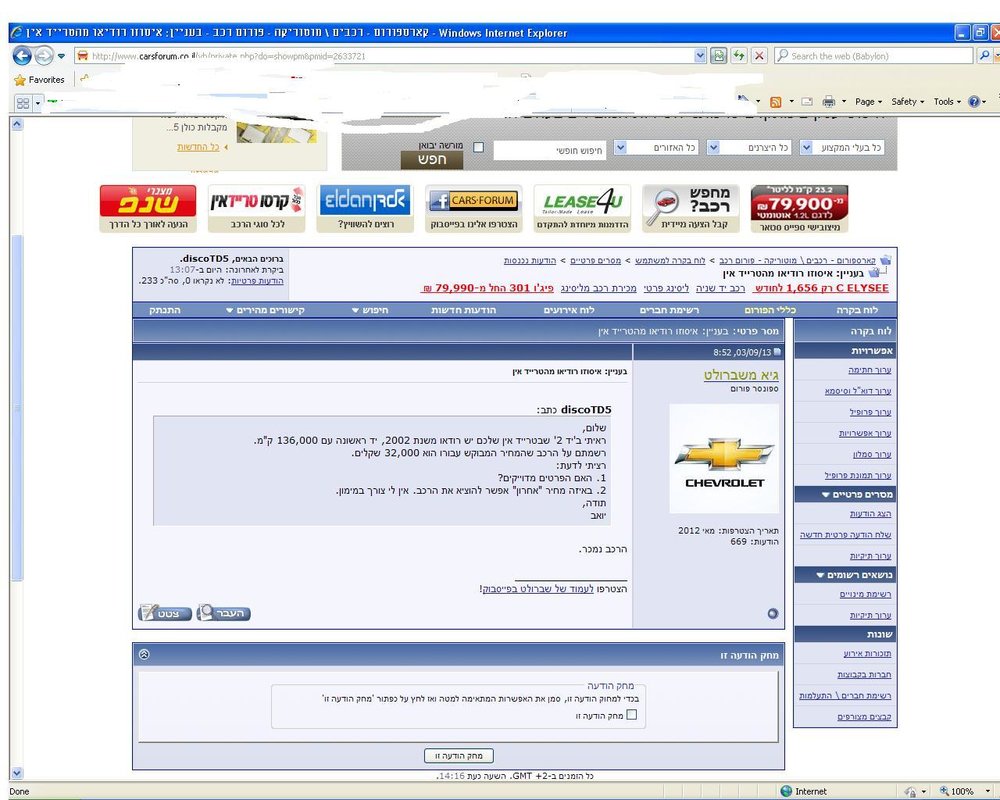The height and width of the screenshot is (800, 1000).
Task: Click the Quick Tabs grid icon
Action: click(23, 103)
